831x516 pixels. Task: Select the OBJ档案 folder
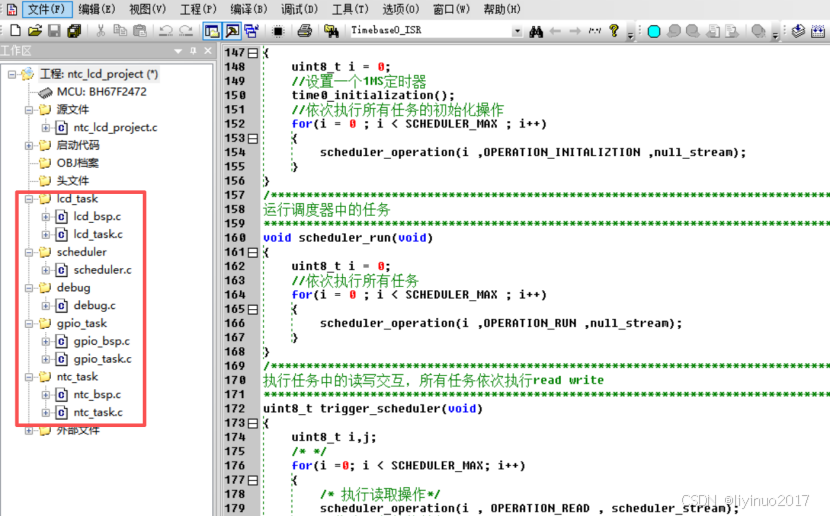(x=77, y=163)
